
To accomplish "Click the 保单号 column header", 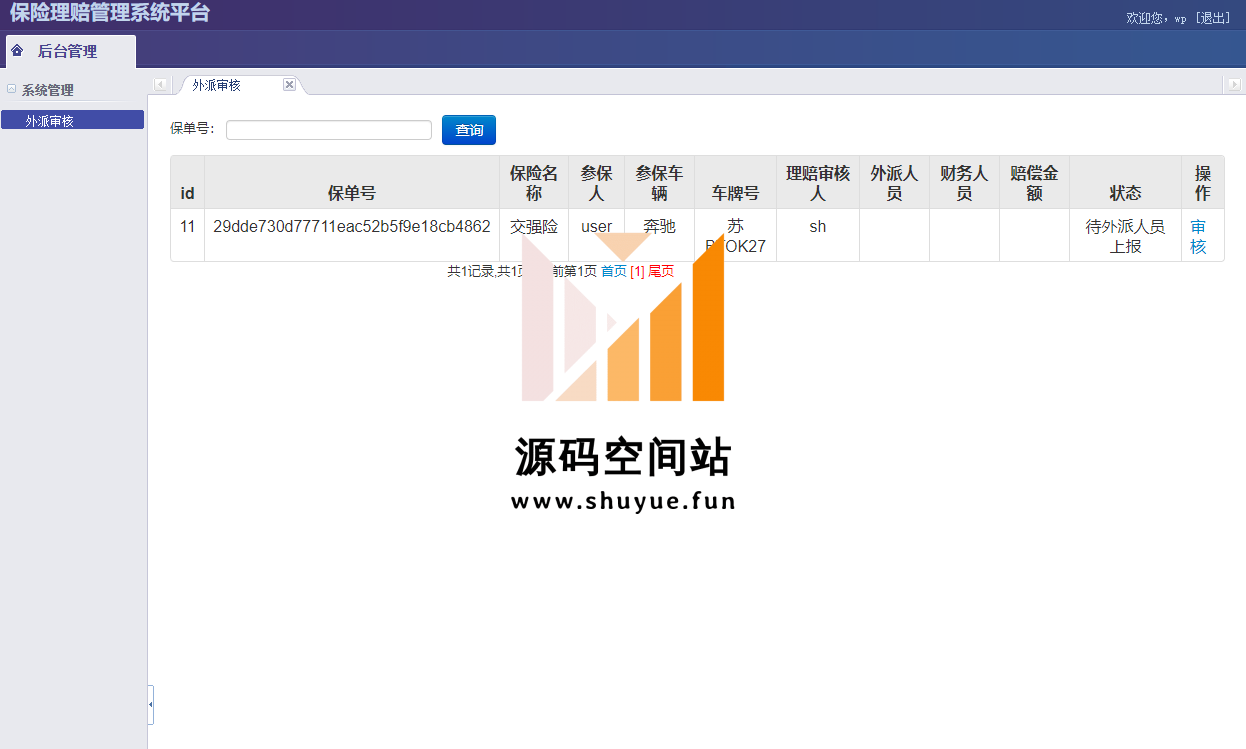I will tap(351, 193).
